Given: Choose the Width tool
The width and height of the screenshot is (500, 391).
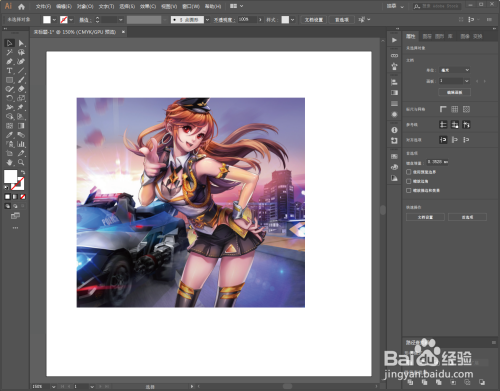Looking at the screenshot, I should pyautogui.click(x=9, y=107).
